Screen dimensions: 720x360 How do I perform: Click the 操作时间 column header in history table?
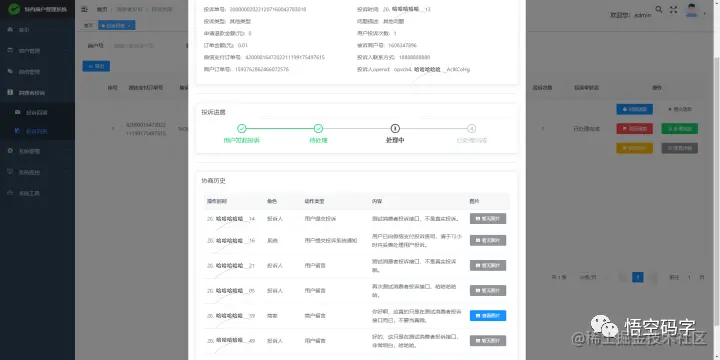(217, 202)
